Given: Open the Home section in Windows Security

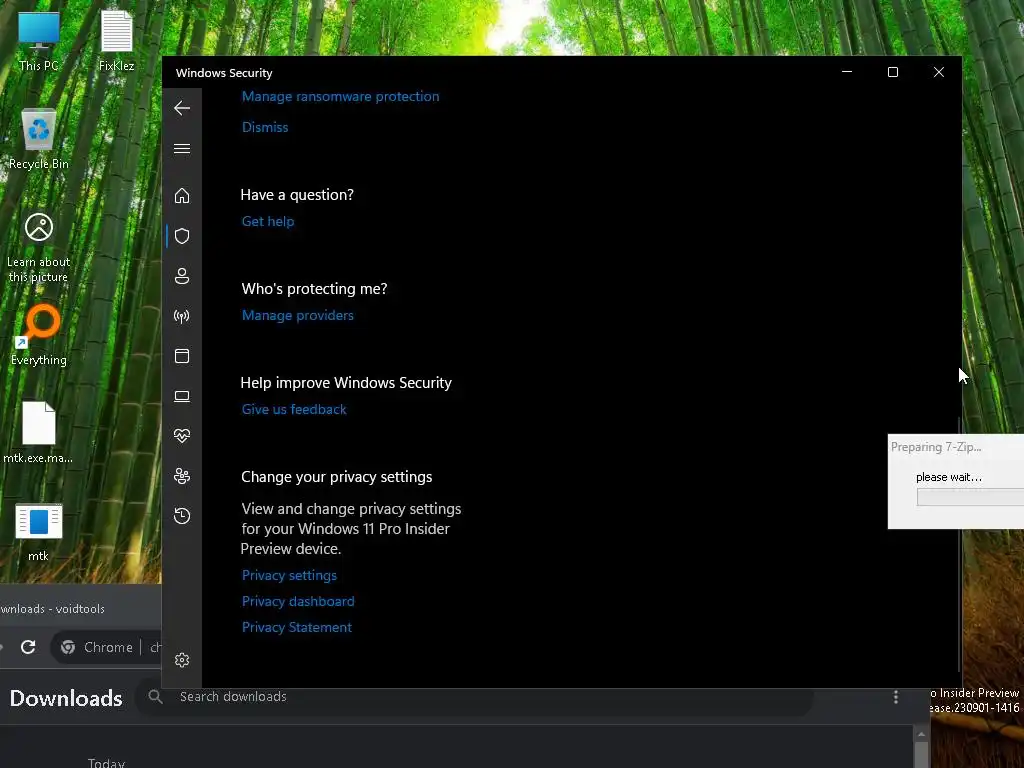Looking at the screenshot, I should point(182,195).
